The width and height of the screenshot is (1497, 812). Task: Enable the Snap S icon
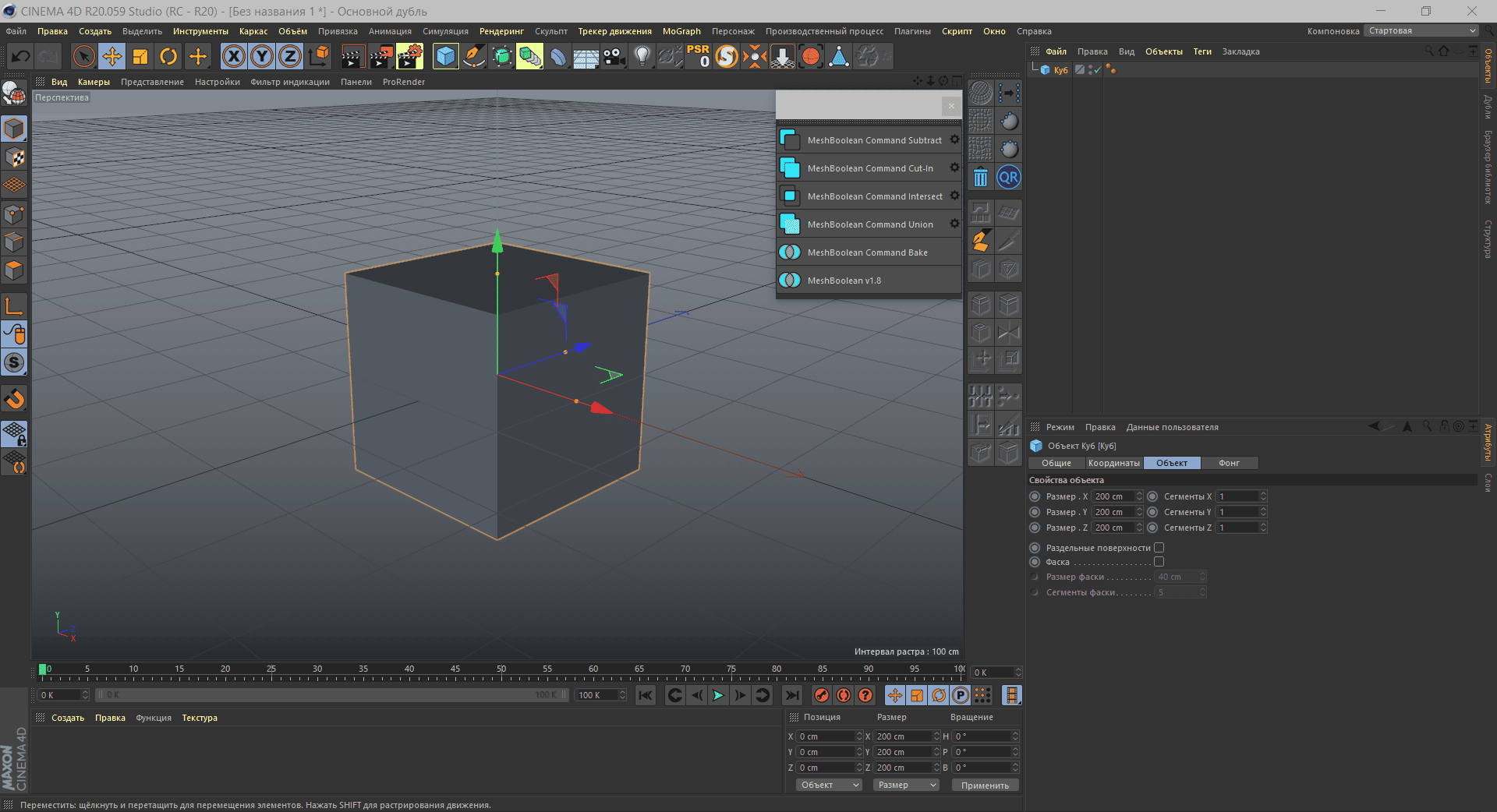tap(14, 362)
